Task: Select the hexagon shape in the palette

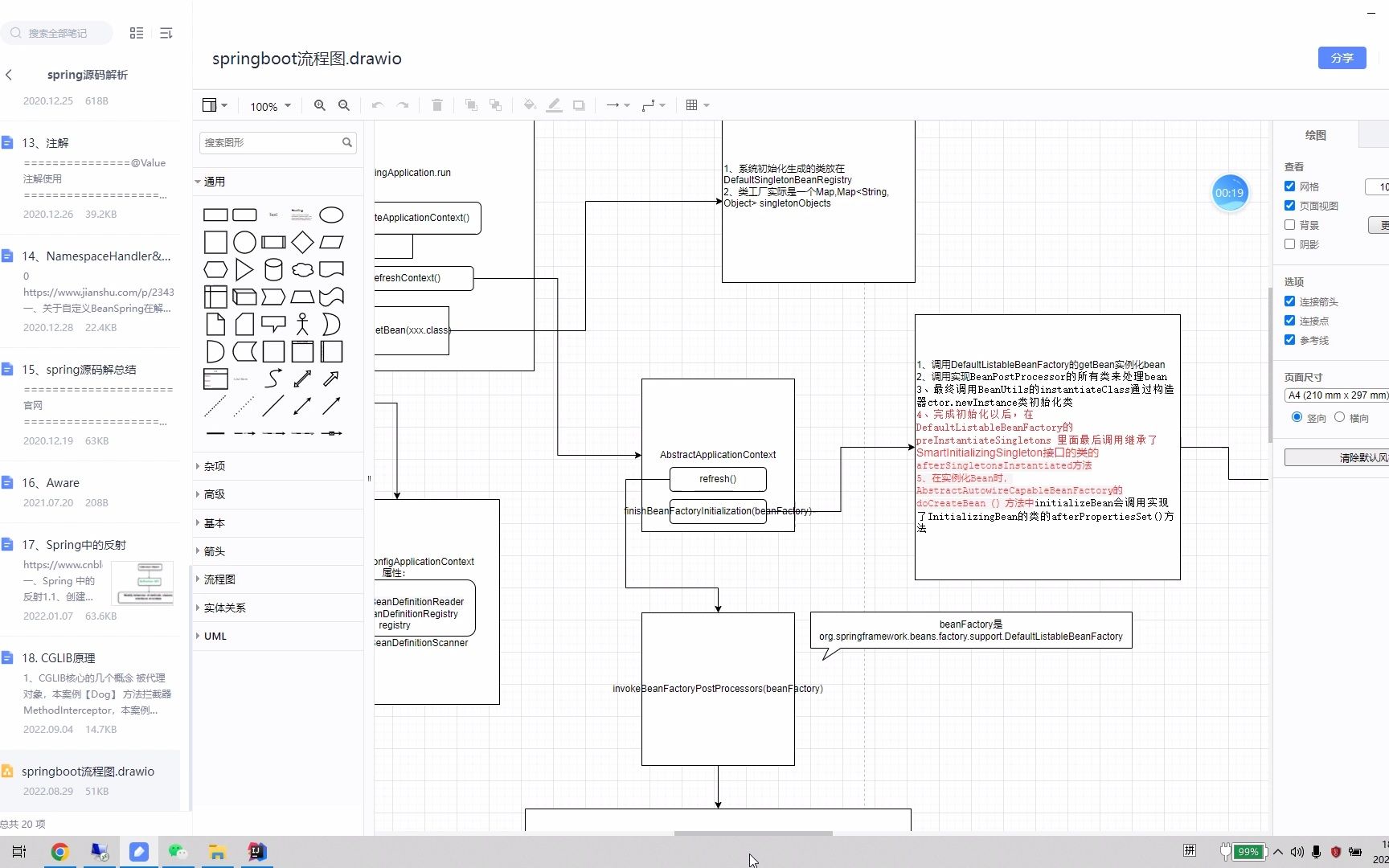Action: pos(215,269)
